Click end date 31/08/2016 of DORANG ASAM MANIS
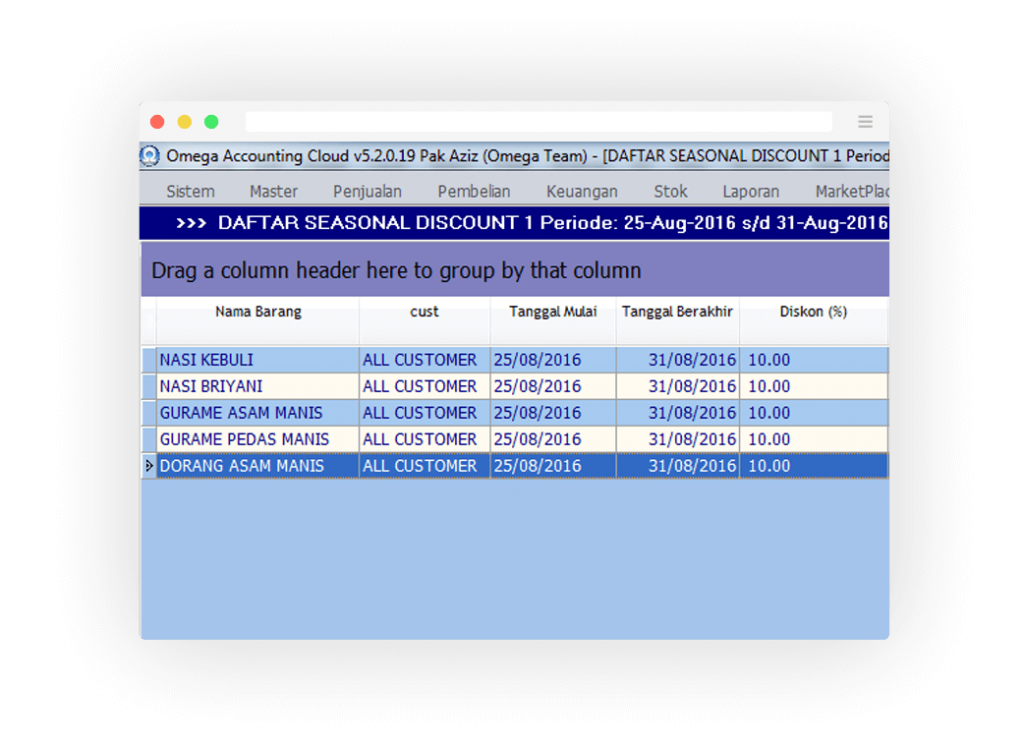Viewport: 1024px width, 747px height. click(x=678, y=466)
